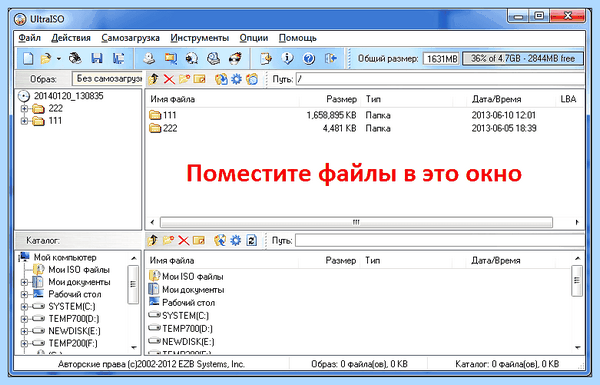Click the Exit icon in main toolbar
Image resolution: width=600 pixels, height=385 pixels.
coord(331,59)
